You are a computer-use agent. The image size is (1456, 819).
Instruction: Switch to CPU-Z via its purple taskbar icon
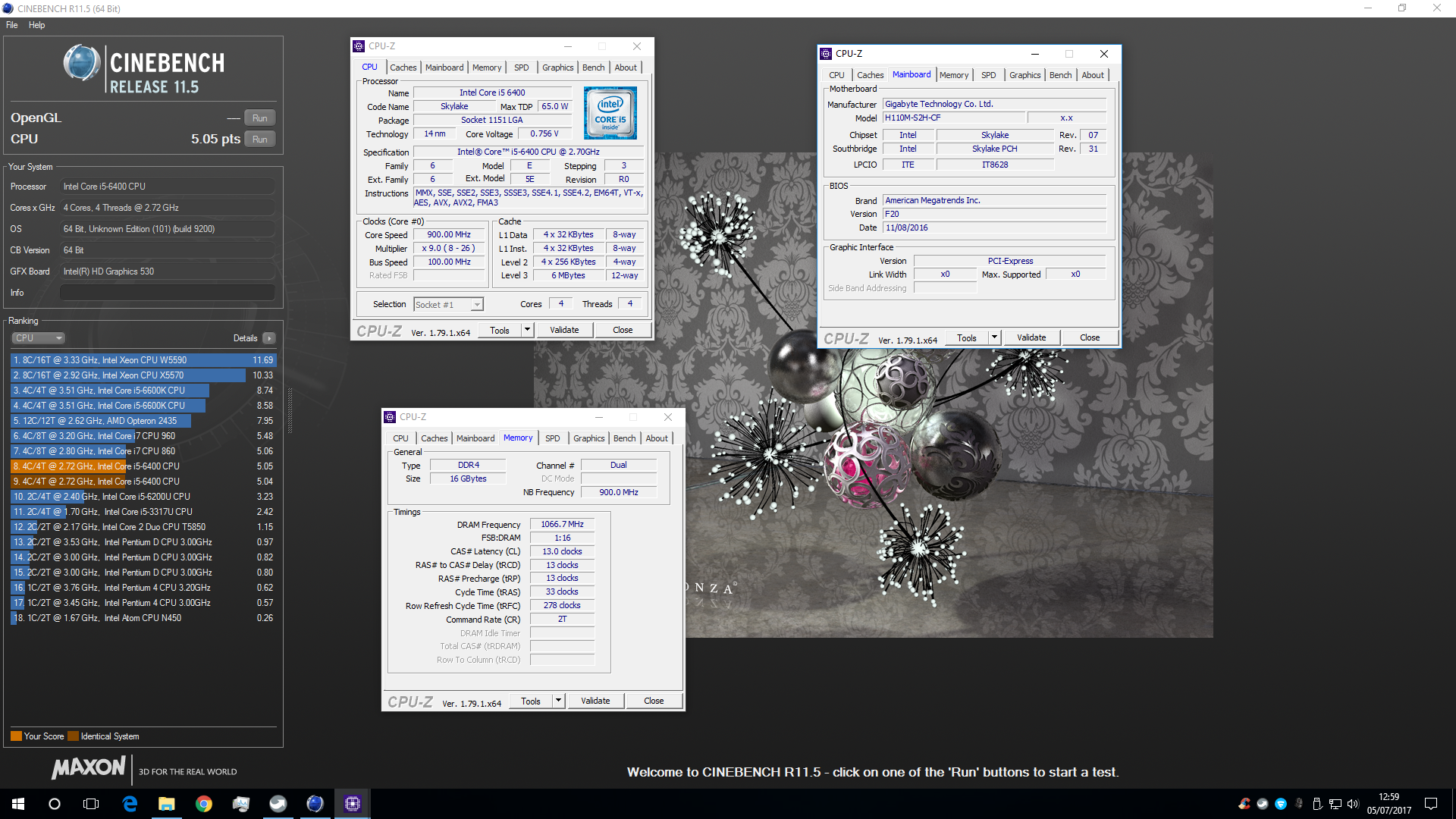click(x=353, y=804)
